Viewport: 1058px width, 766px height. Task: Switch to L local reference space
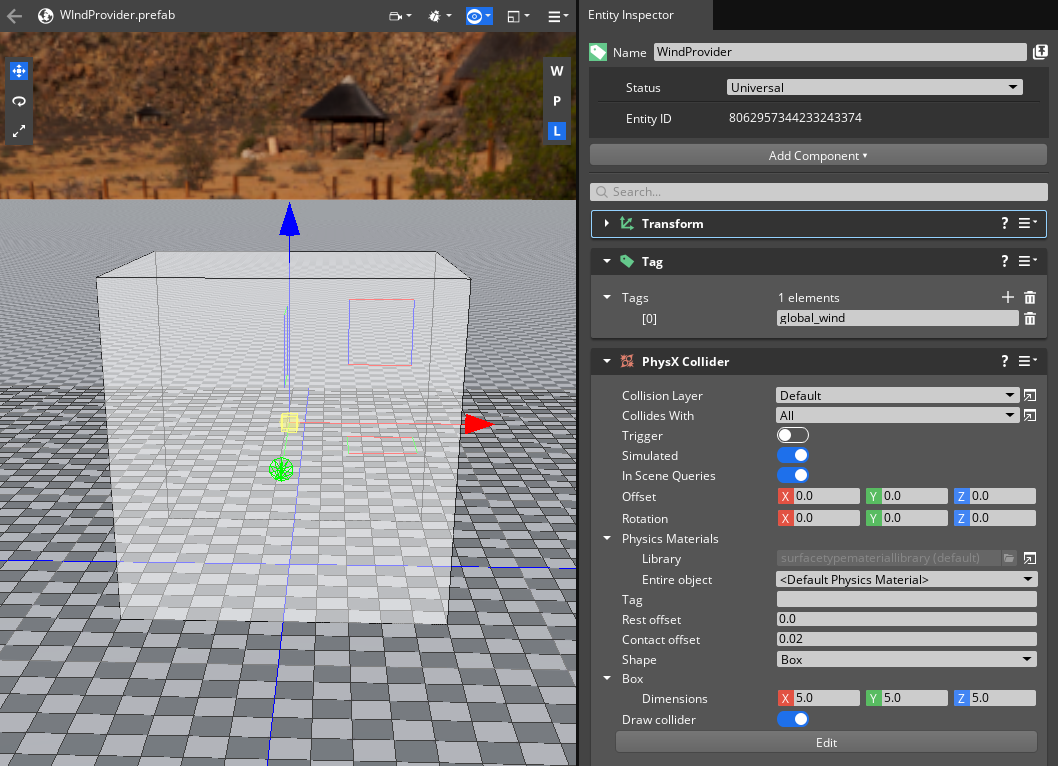(557, 131)
